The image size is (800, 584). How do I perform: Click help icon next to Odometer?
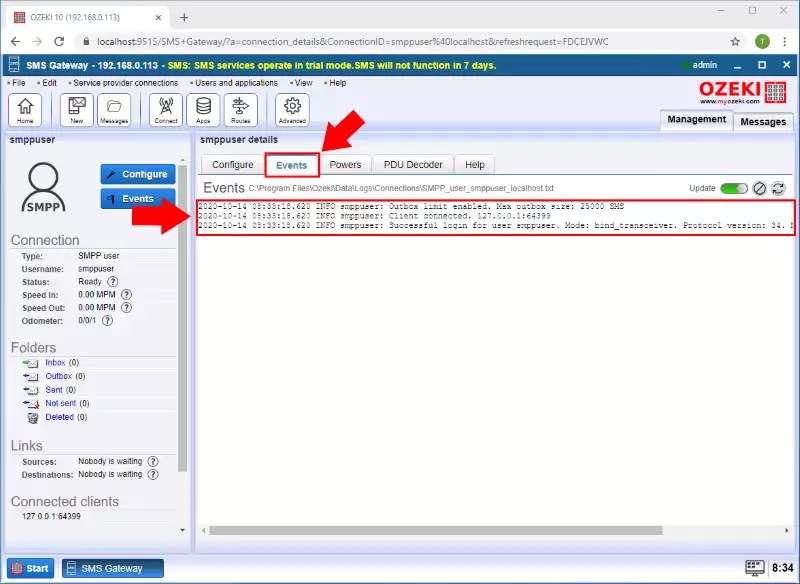tap(107, 321)
